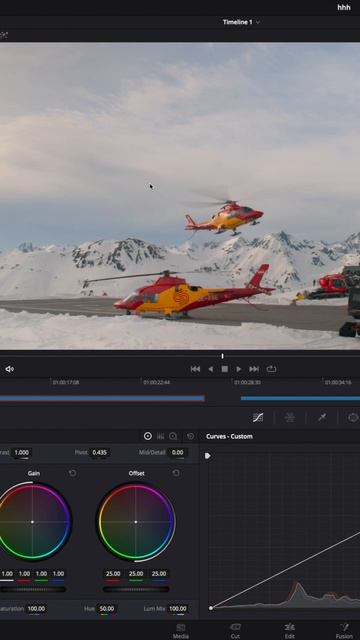Viewport: 360px width, 640px height.
Task: Switch to the Fusion page
Action: pyautogui.click(x=344, y=631)
